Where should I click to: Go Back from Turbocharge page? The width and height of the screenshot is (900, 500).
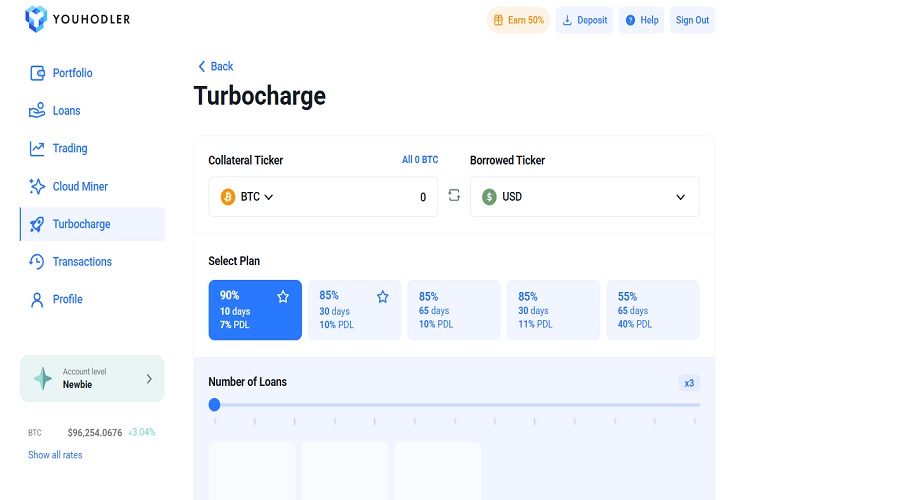(216, 66)
